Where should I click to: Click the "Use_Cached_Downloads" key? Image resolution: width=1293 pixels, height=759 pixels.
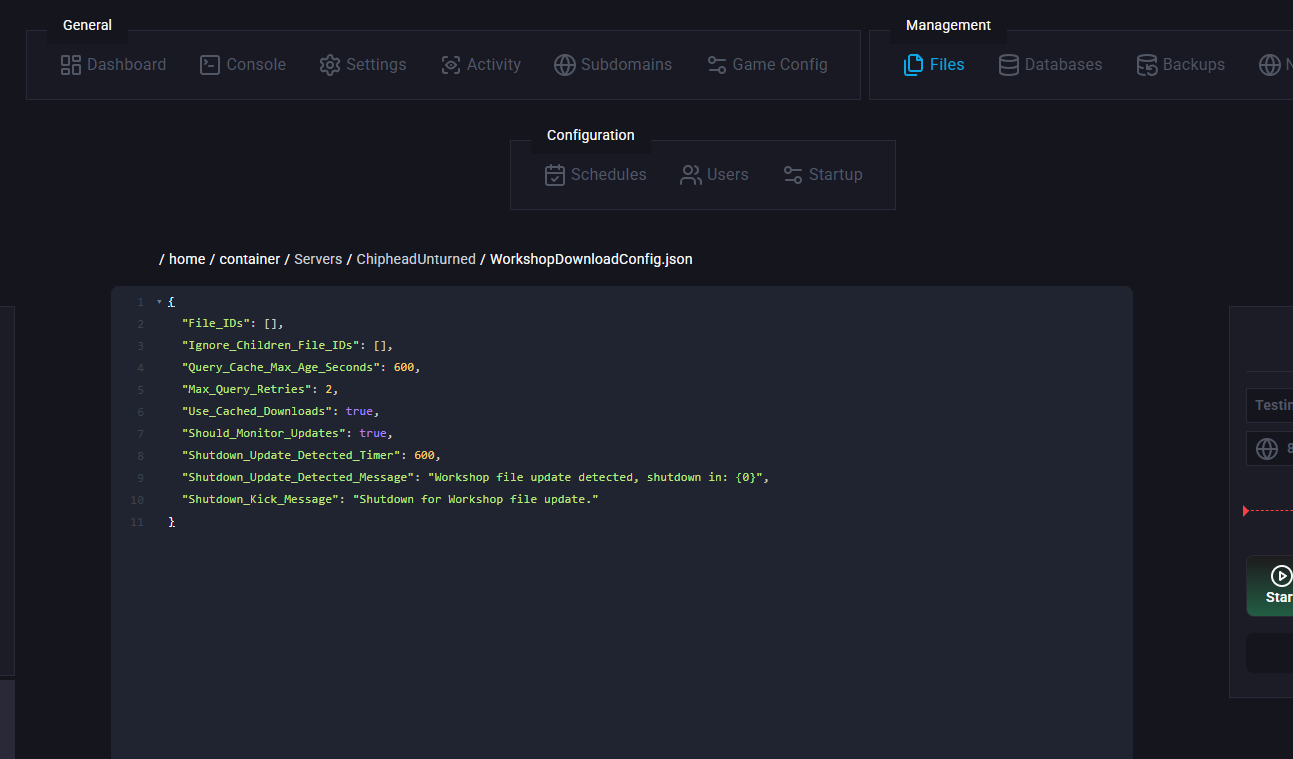click(x=257, y=411)
